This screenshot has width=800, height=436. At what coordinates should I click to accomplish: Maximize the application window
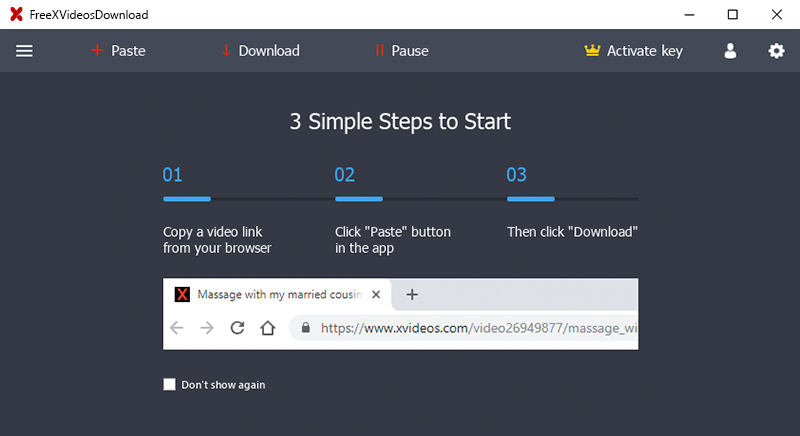(733, 15)
